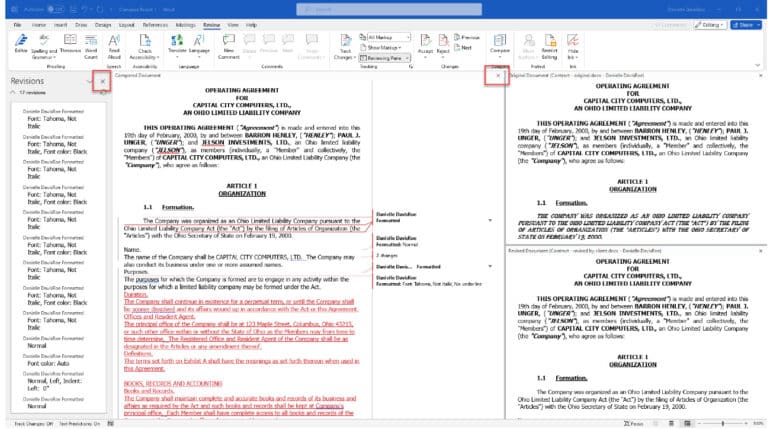Switch to the Insert tab
The width and height of the screenshot is (770, 429).
point(60,25)
